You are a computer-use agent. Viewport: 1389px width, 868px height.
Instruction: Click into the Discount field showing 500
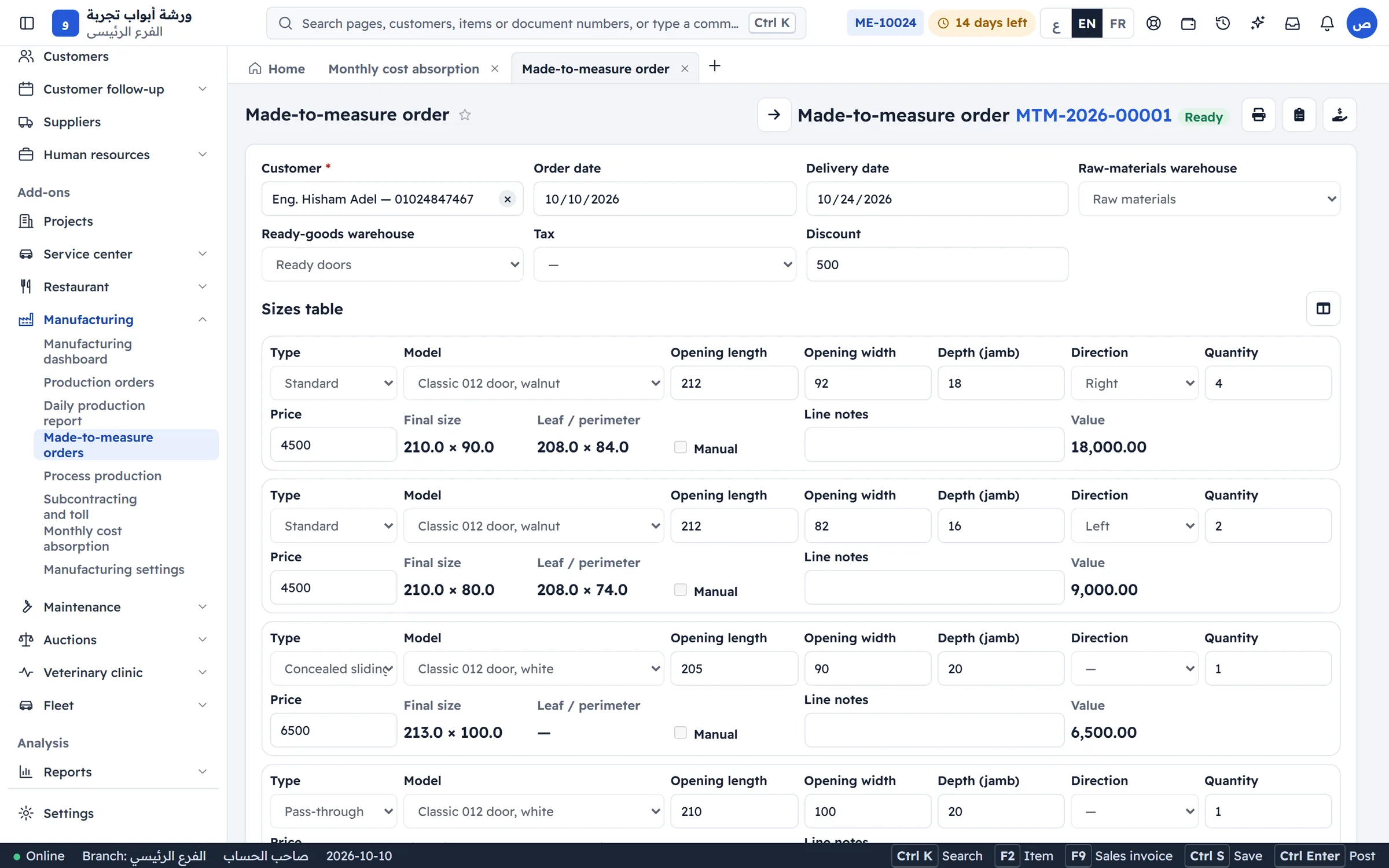[937, 264]
